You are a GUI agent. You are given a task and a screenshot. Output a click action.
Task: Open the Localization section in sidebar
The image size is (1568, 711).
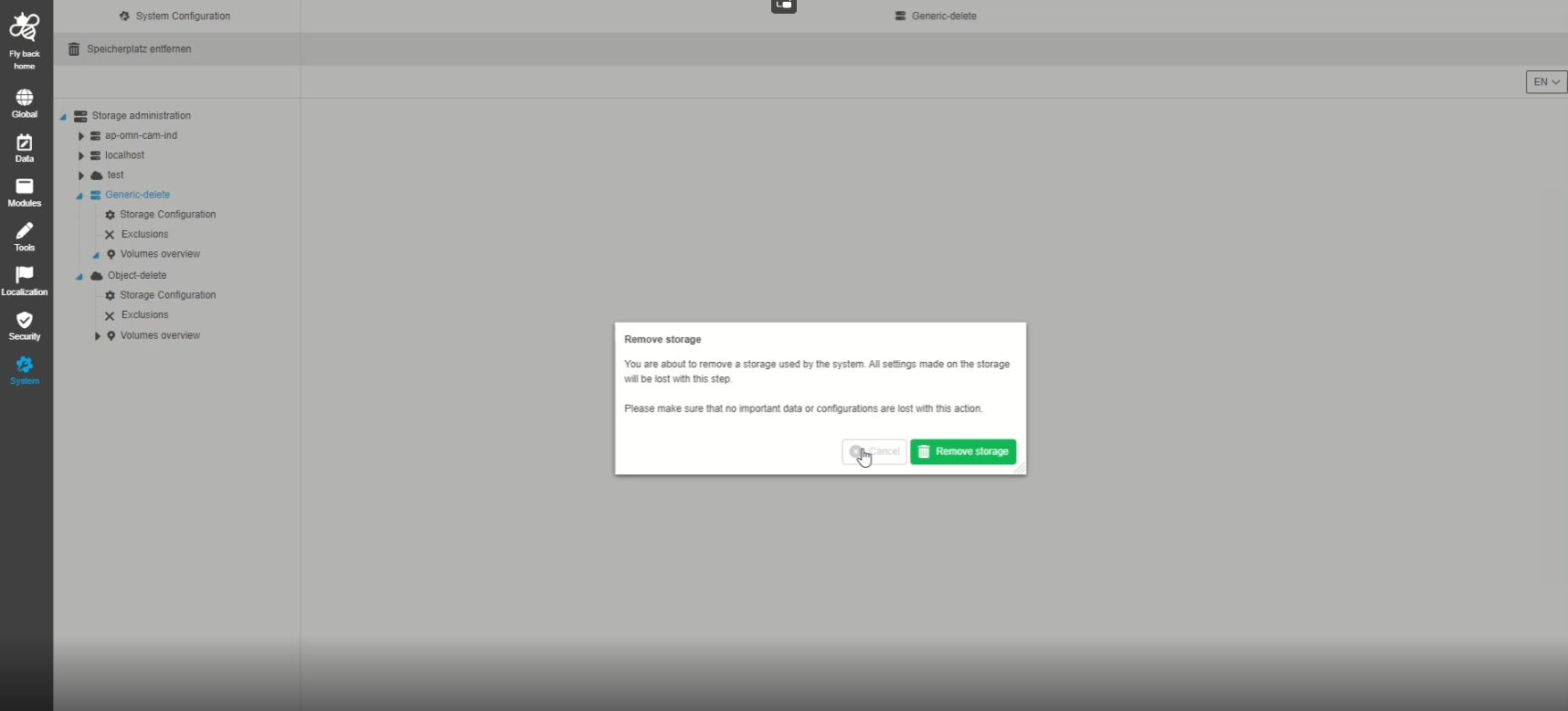tap(25, 281)
